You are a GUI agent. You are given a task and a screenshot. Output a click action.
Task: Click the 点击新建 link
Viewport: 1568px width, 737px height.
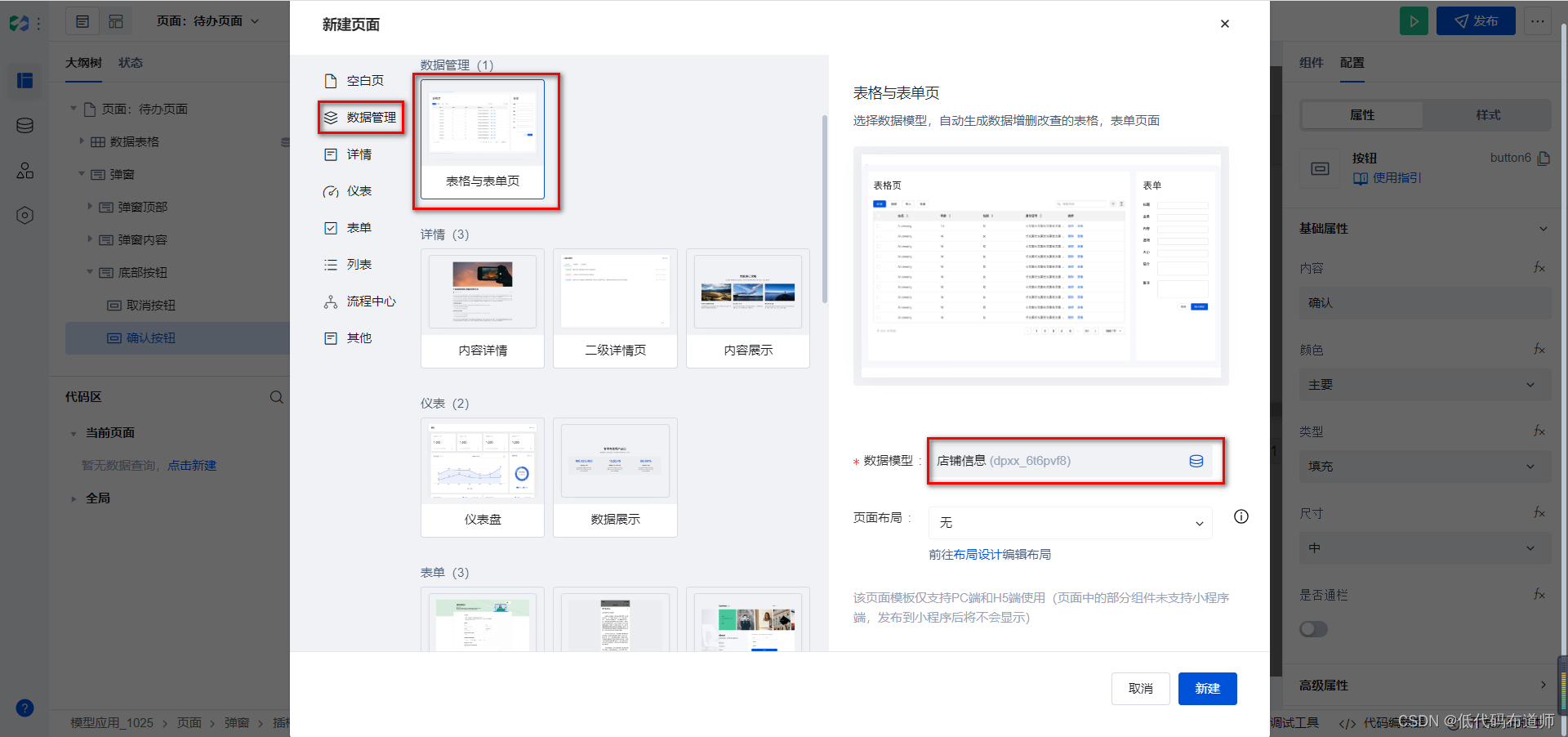click(192, 466)
